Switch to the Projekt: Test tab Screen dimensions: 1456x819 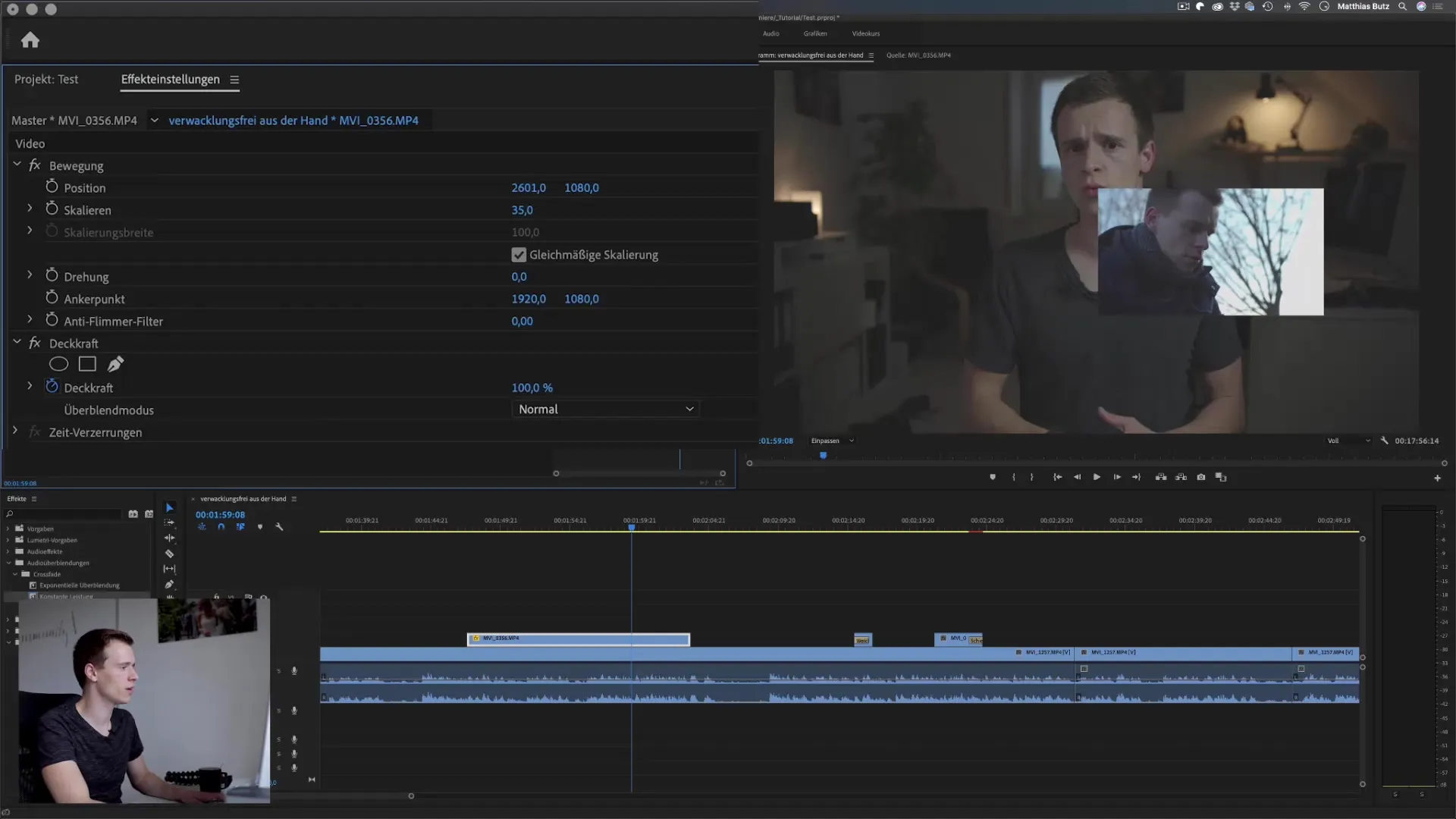coord(46,80)
